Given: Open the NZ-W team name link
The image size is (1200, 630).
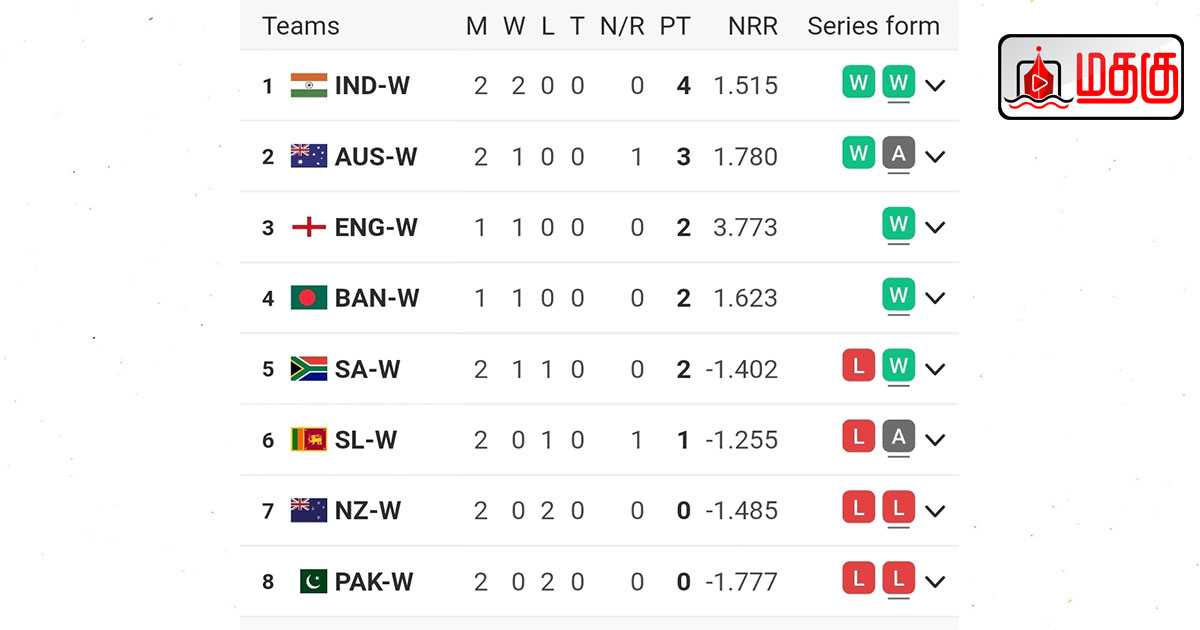Looking at the screenshot, I should (x=368, y=511).
